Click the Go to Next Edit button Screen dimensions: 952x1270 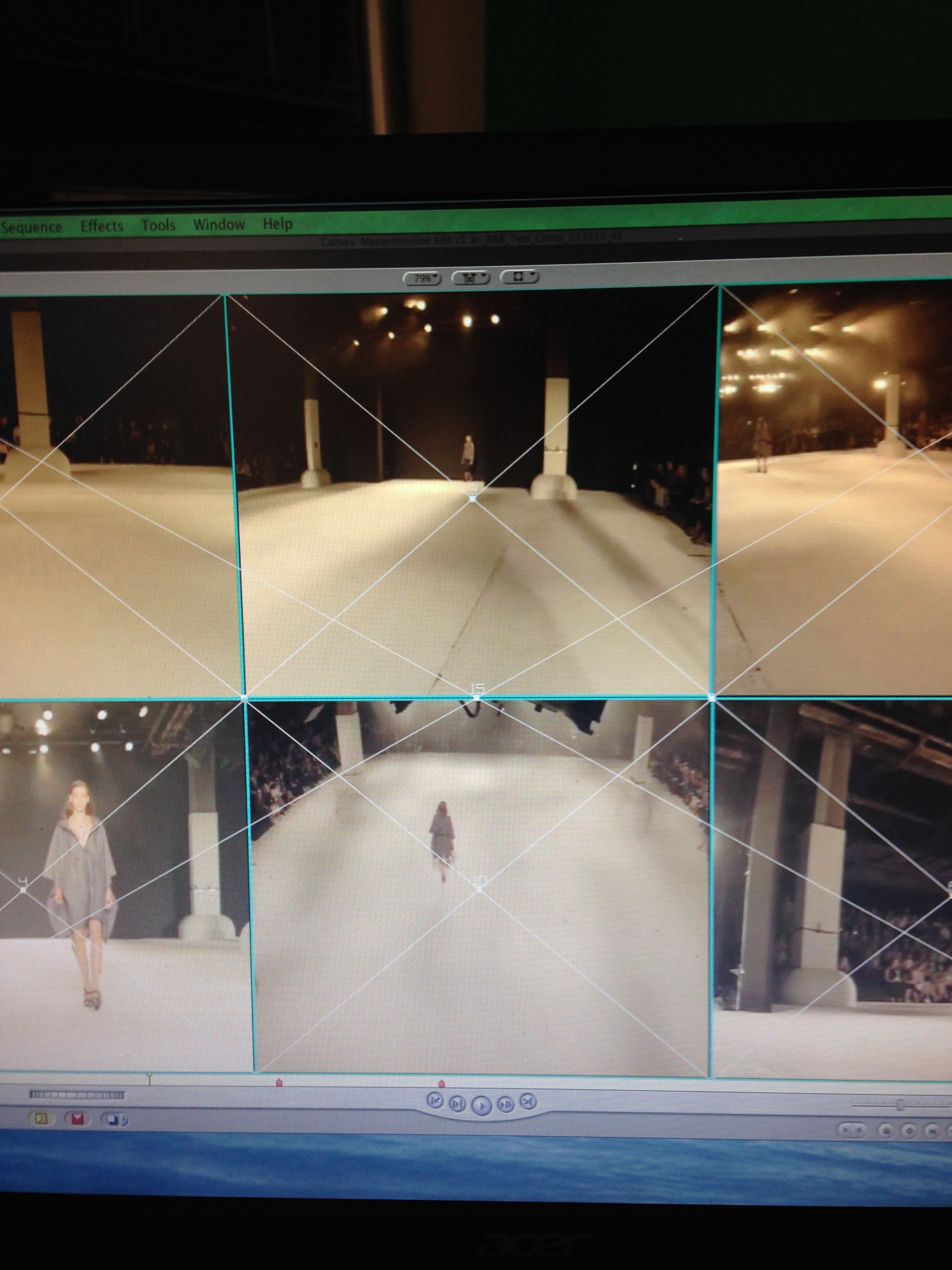(528, 1101)
